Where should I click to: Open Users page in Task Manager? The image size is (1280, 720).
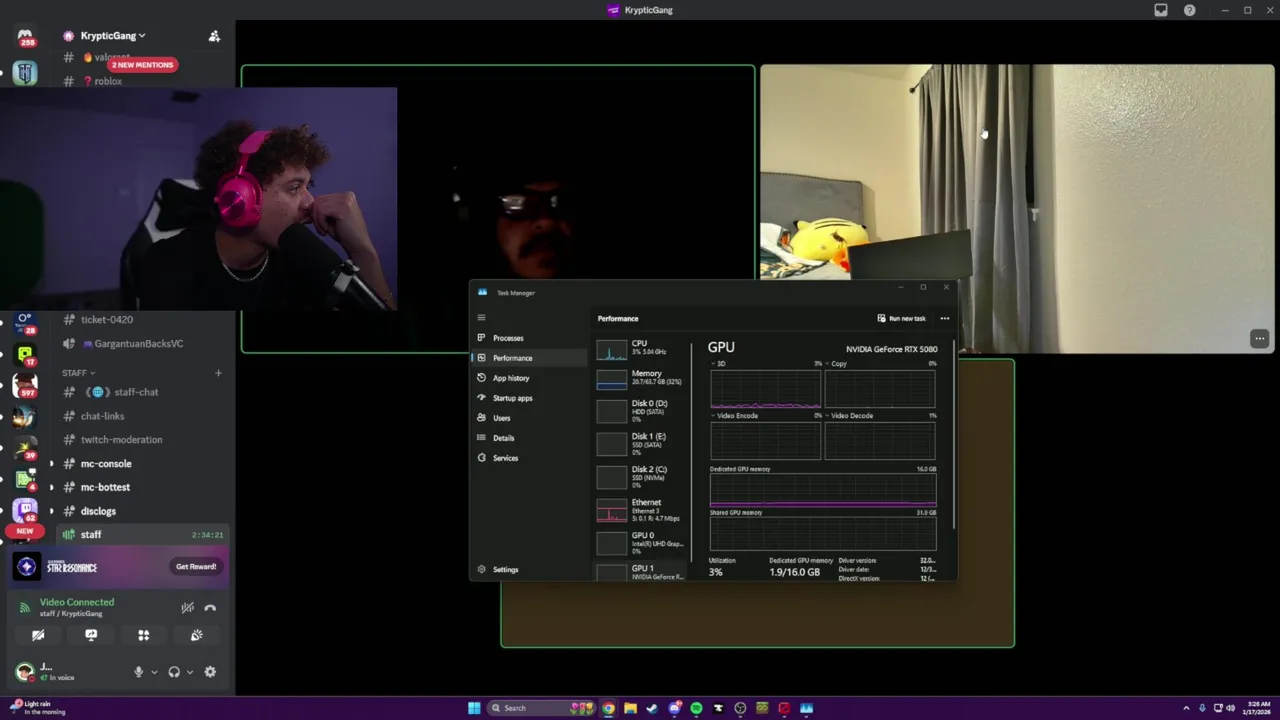pyautogui.click(x=530, y=418)
